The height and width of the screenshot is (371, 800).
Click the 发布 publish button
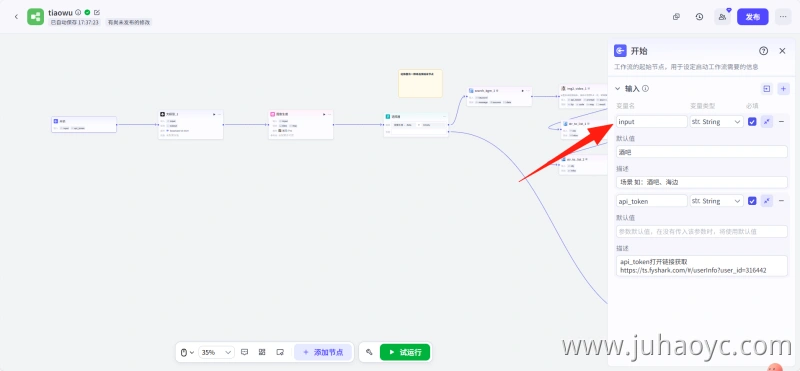point(753,17)
